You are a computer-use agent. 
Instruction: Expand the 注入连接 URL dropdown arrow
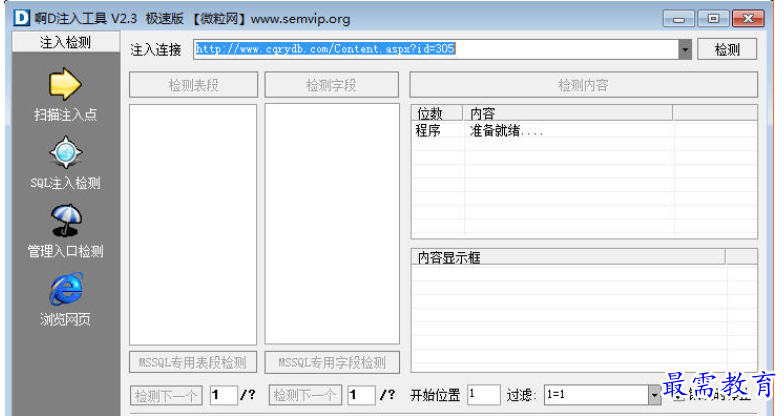click(x=684, y=50)
